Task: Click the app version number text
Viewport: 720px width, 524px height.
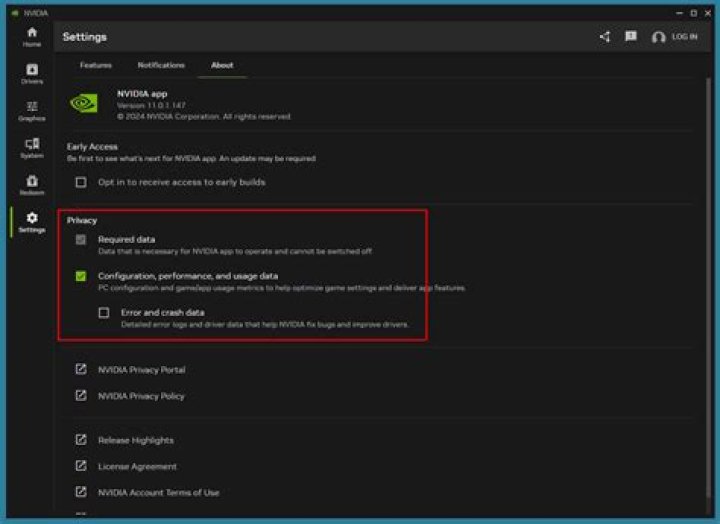Action: [x=151, y=106]
